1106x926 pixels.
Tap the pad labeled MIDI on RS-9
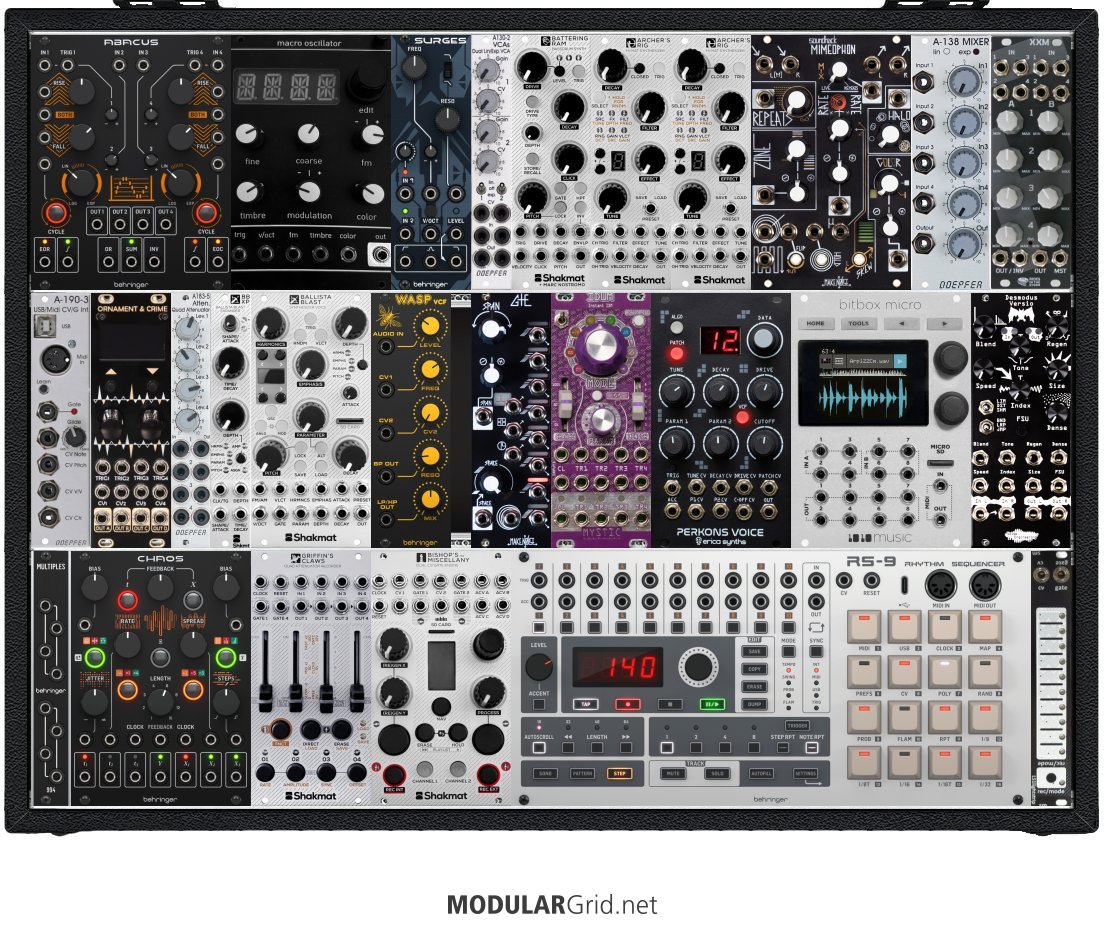click(x=863, y=626)
